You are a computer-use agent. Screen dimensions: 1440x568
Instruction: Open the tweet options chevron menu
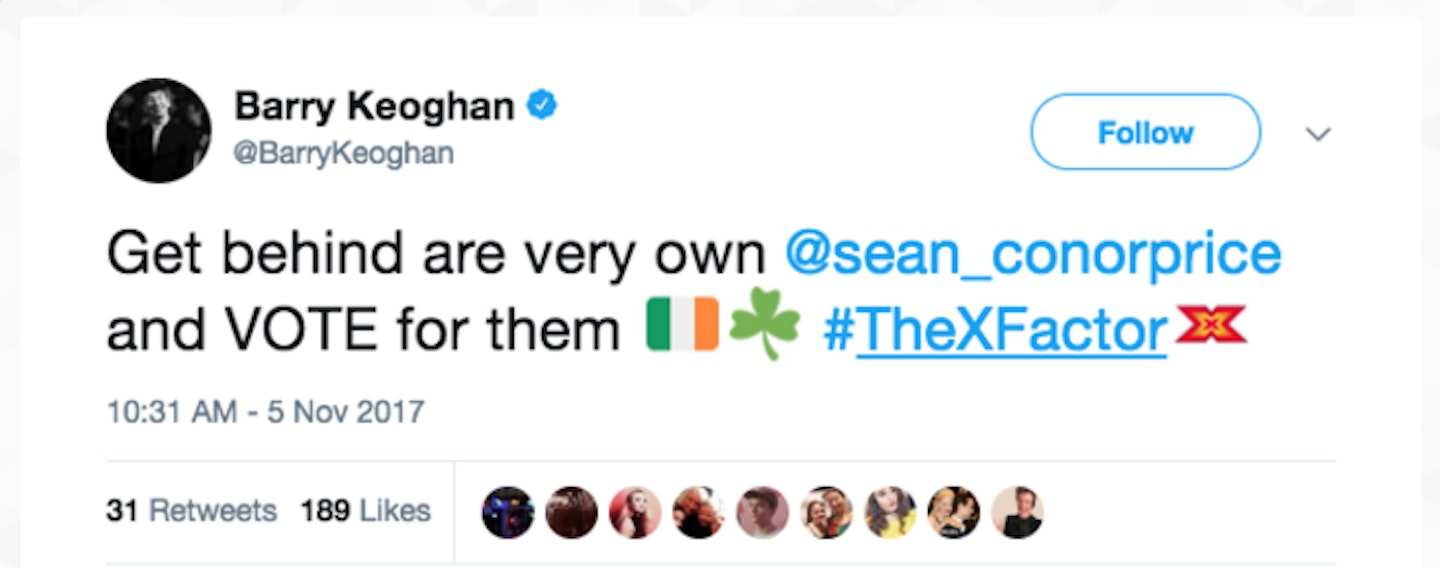coord(1319,134)
